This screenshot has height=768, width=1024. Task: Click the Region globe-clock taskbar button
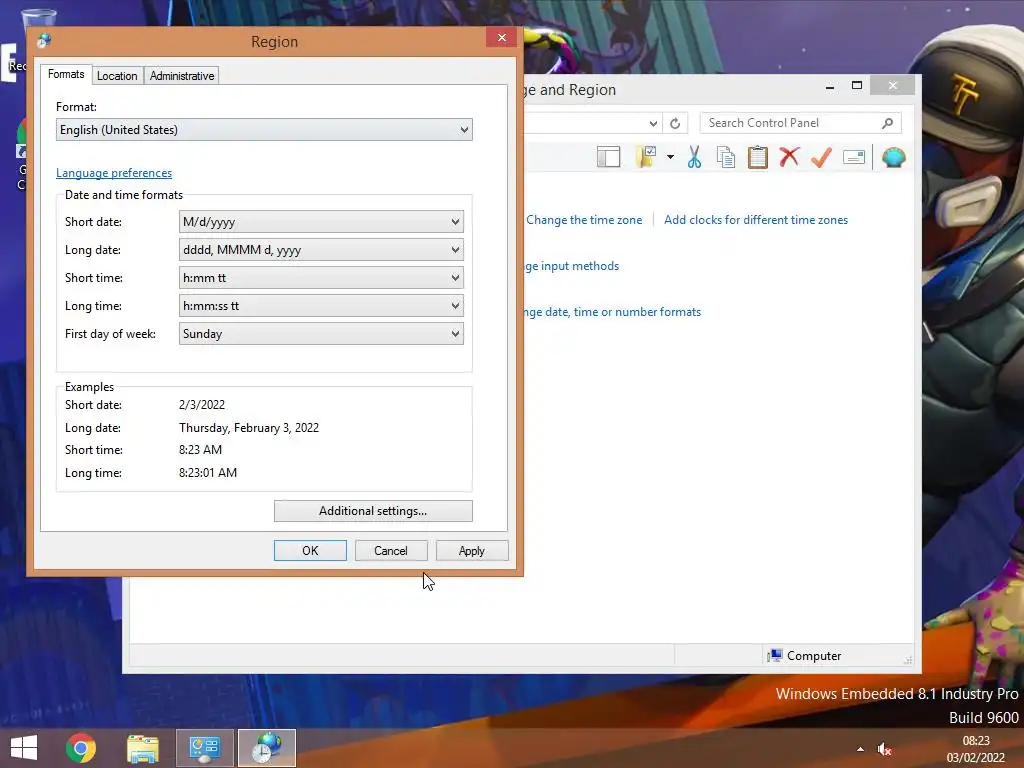coord(266,748)
